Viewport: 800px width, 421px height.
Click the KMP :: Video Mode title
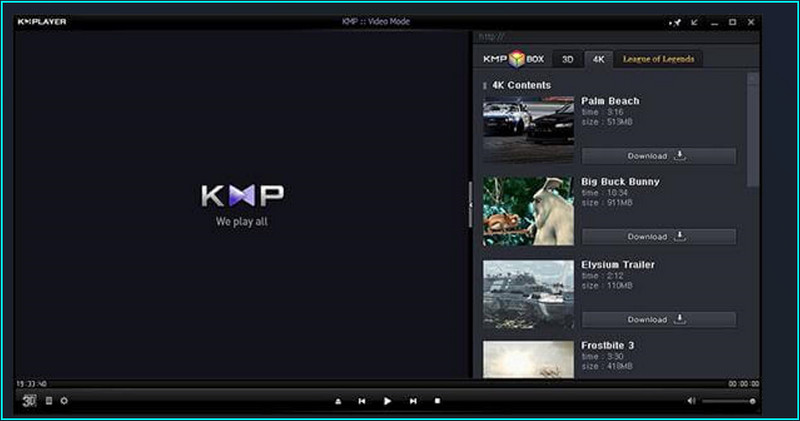376,22
